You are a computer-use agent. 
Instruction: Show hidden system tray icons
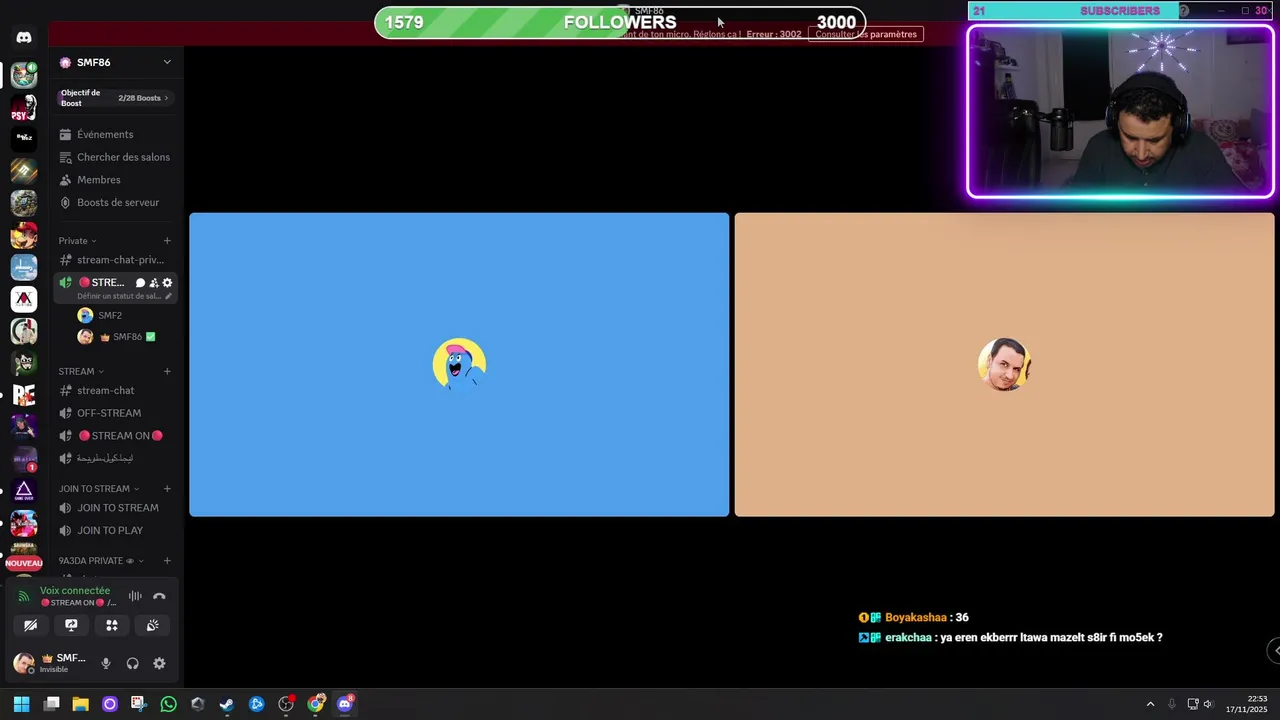tap(1150, 704)
